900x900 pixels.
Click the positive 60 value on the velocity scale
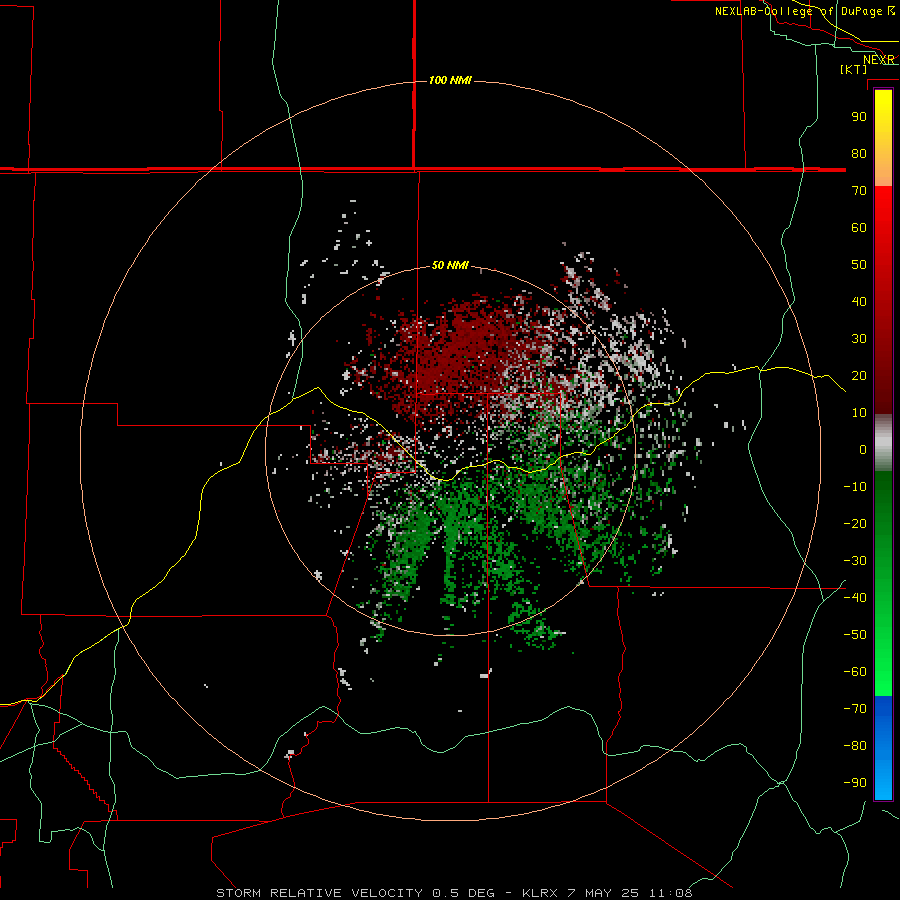coord(859,227)
